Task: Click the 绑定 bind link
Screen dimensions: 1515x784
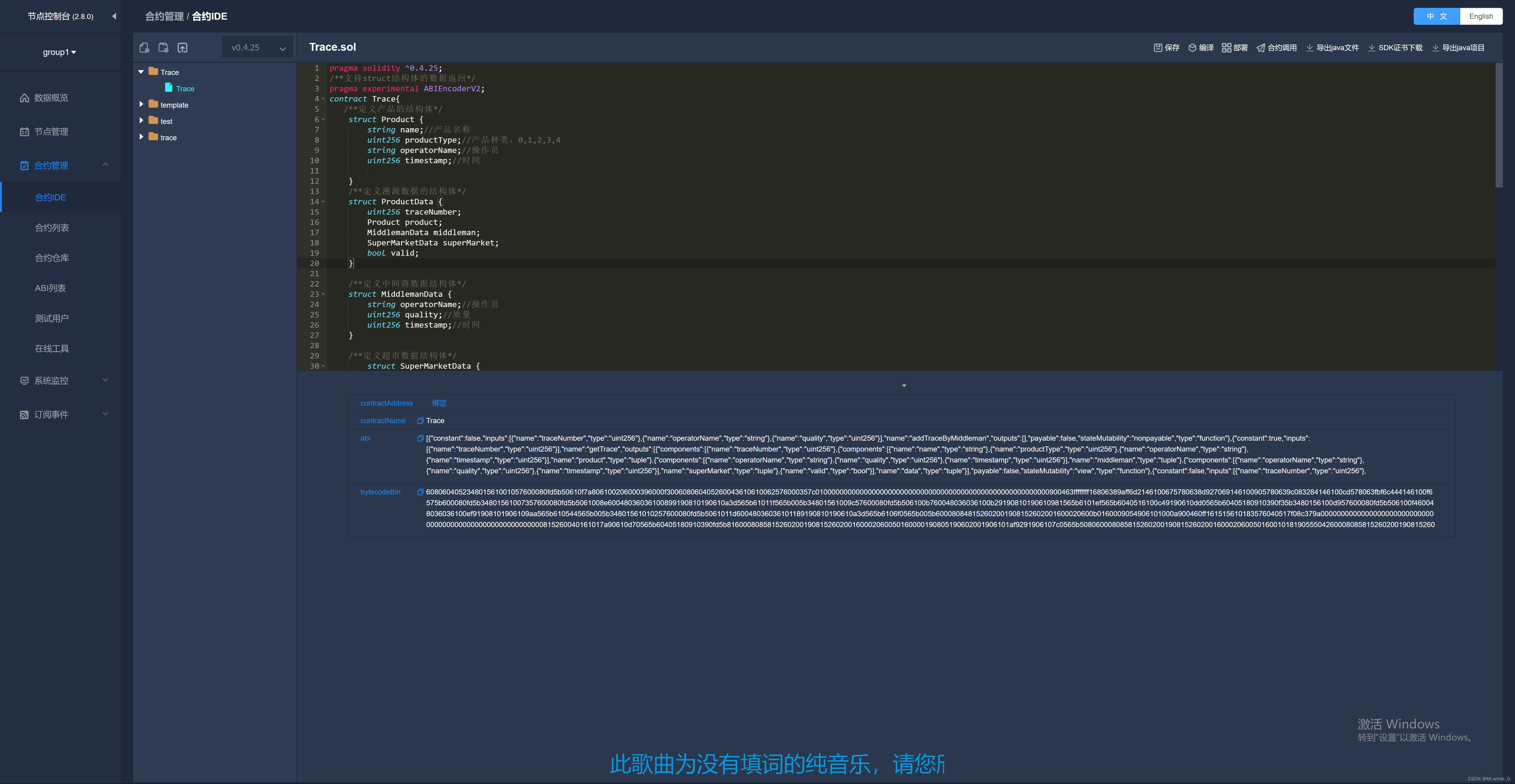Action: tap(439, 403)
